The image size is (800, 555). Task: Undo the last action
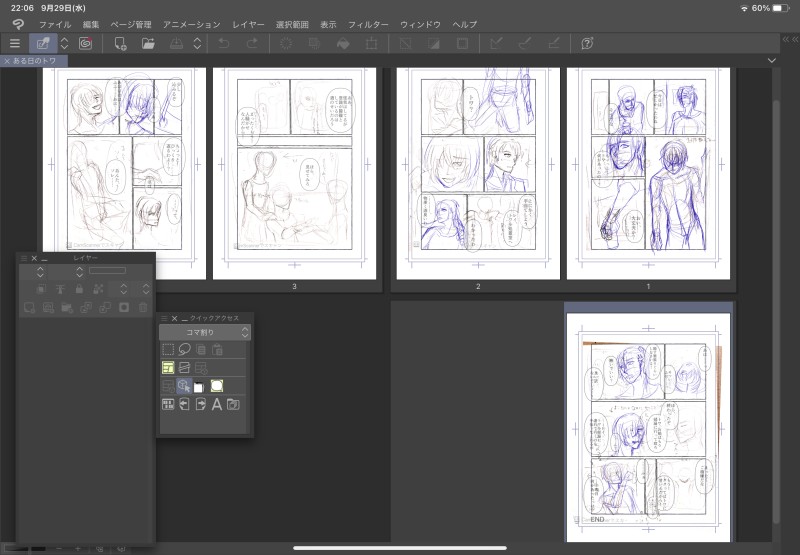point(223,43)
